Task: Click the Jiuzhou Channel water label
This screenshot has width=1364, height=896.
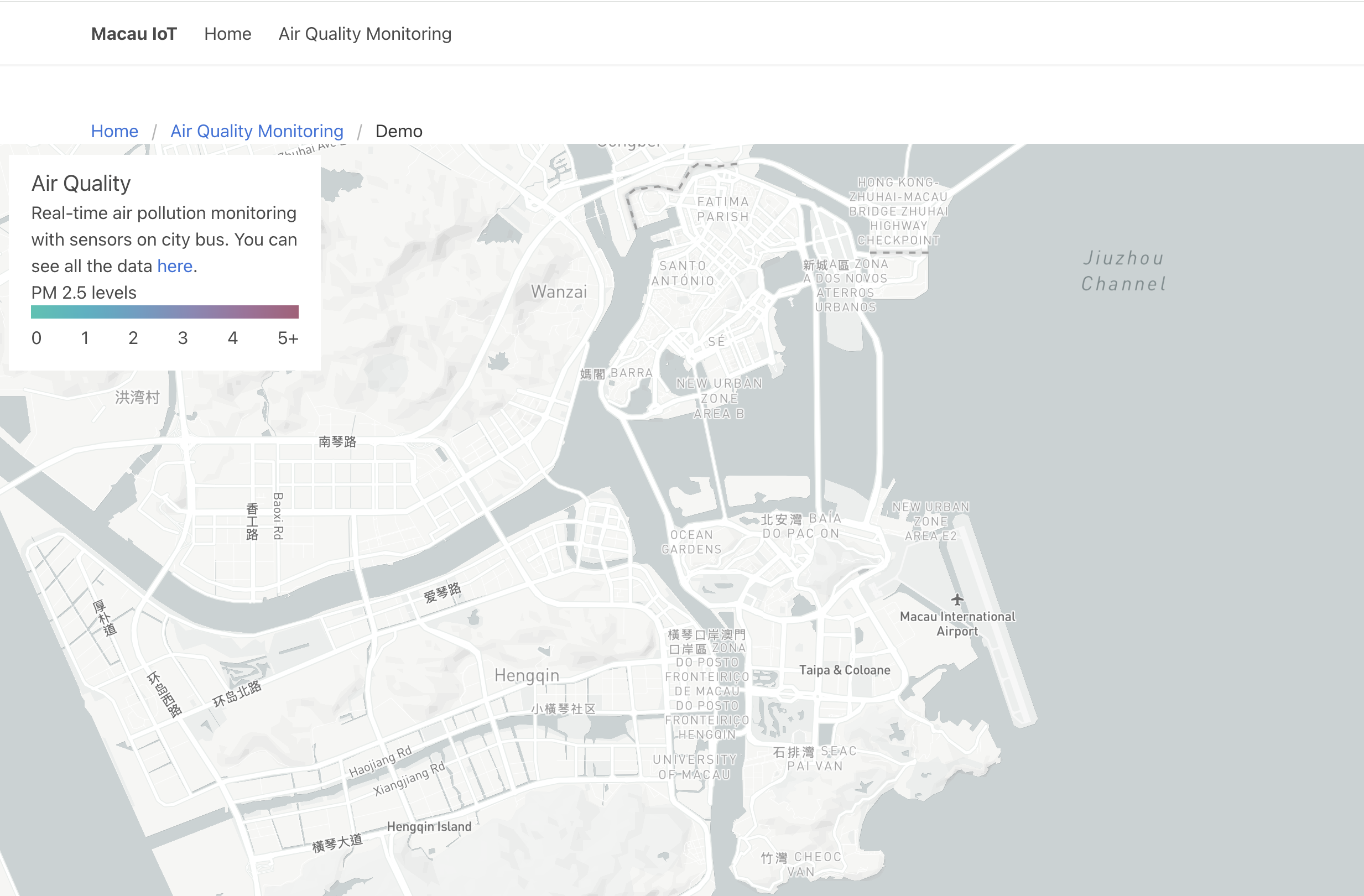Action: pyautogui.click(x=1123, y=271)
